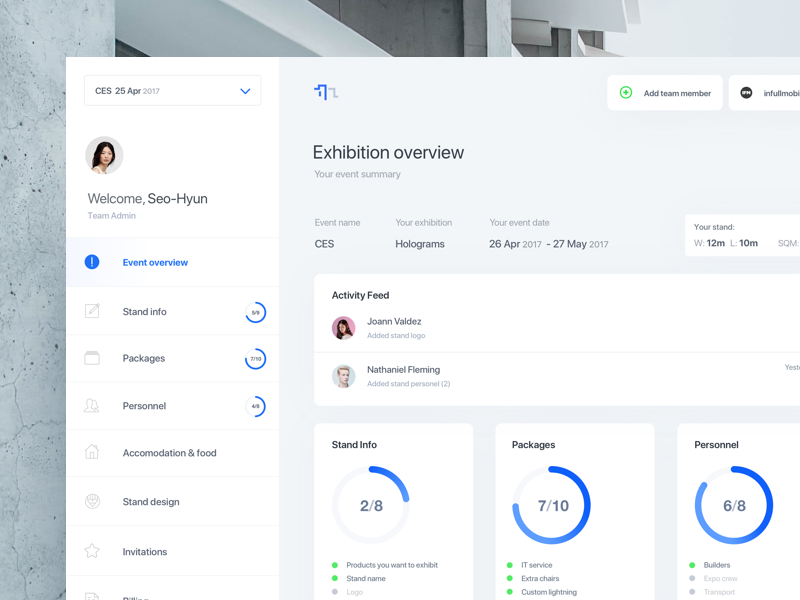Open Joann Valdez activity entry
The width and height of the screenshot is (800, 600).
(394, 327)
